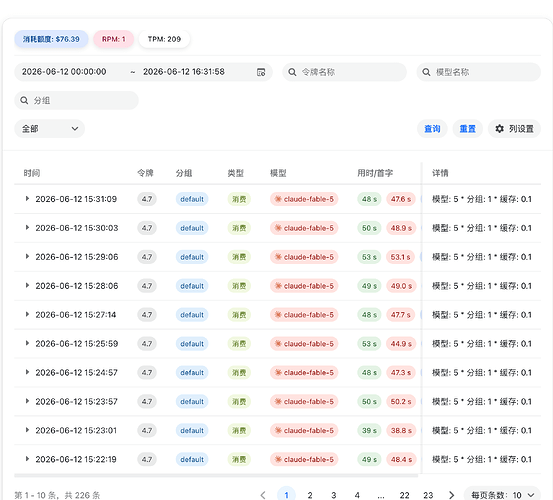Expand the row 2026-06-12 15:28:06

click(27, 285)
